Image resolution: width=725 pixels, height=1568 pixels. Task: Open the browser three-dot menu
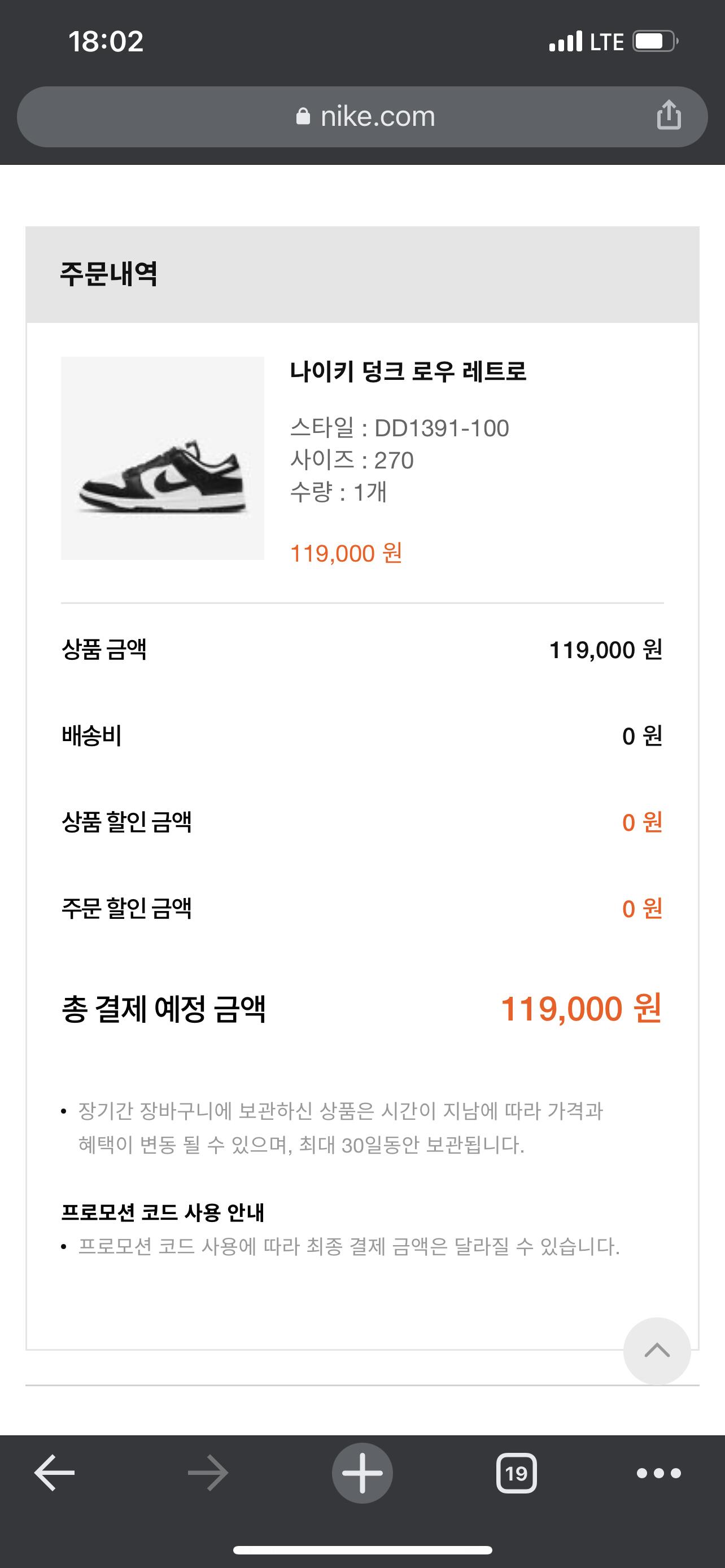click(658, 1473)
